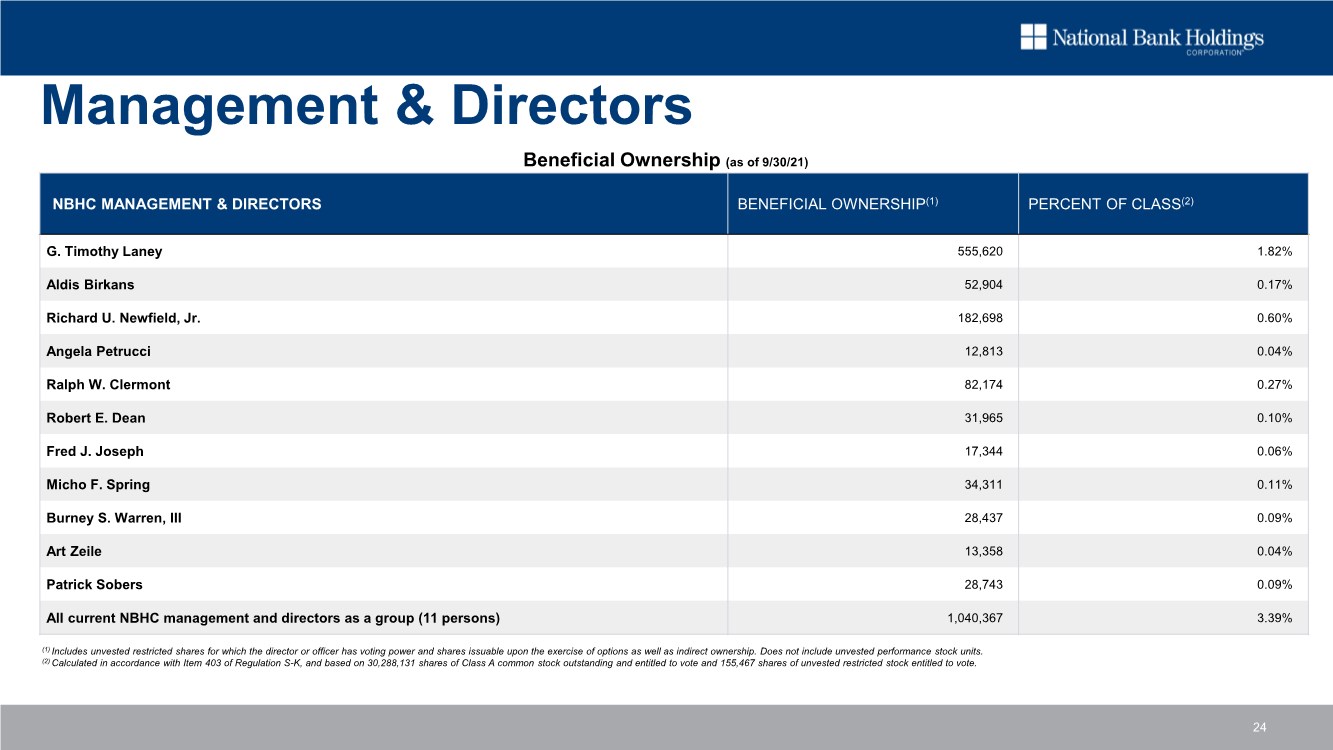This screenshot has height=750, width=1333.
Task: Select the value 13,358
Action: click(984, 551)
